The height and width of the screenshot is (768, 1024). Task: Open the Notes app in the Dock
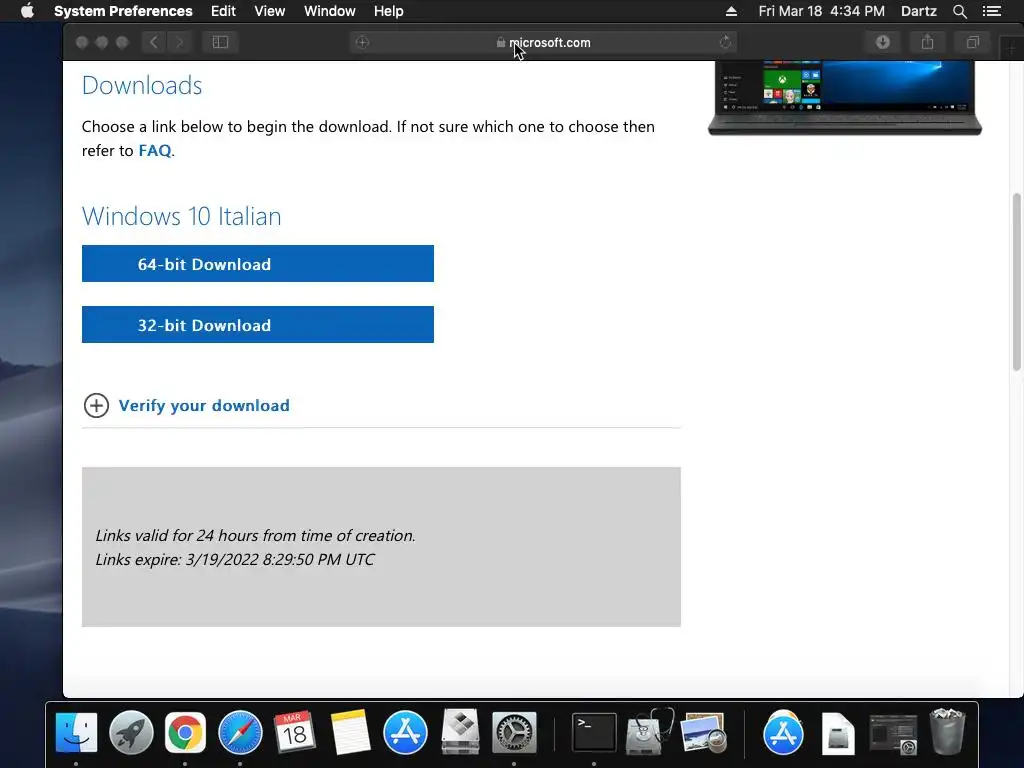click(350, 732)
